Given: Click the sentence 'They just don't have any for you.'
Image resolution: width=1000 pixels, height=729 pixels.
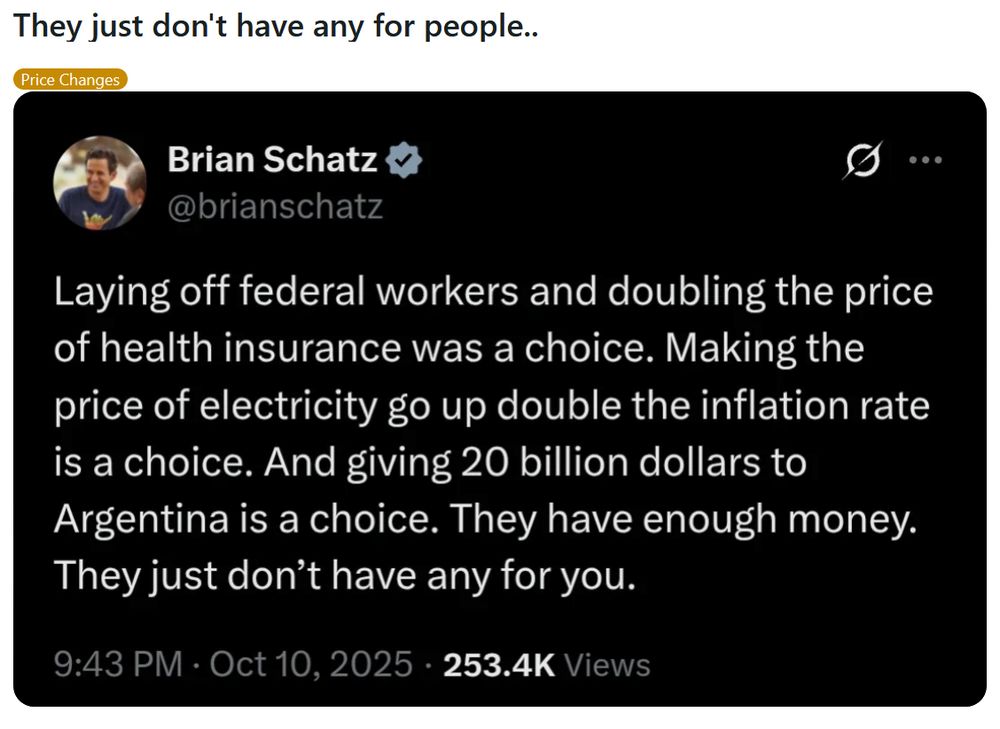Looking at the screenshot, I should click(345, 576).
